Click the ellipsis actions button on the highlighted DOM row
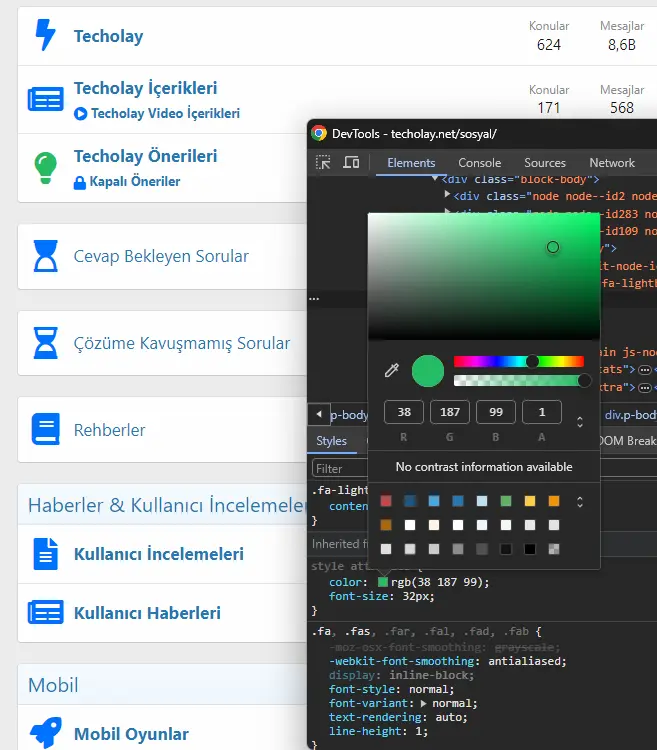 [x=314, y=298]
